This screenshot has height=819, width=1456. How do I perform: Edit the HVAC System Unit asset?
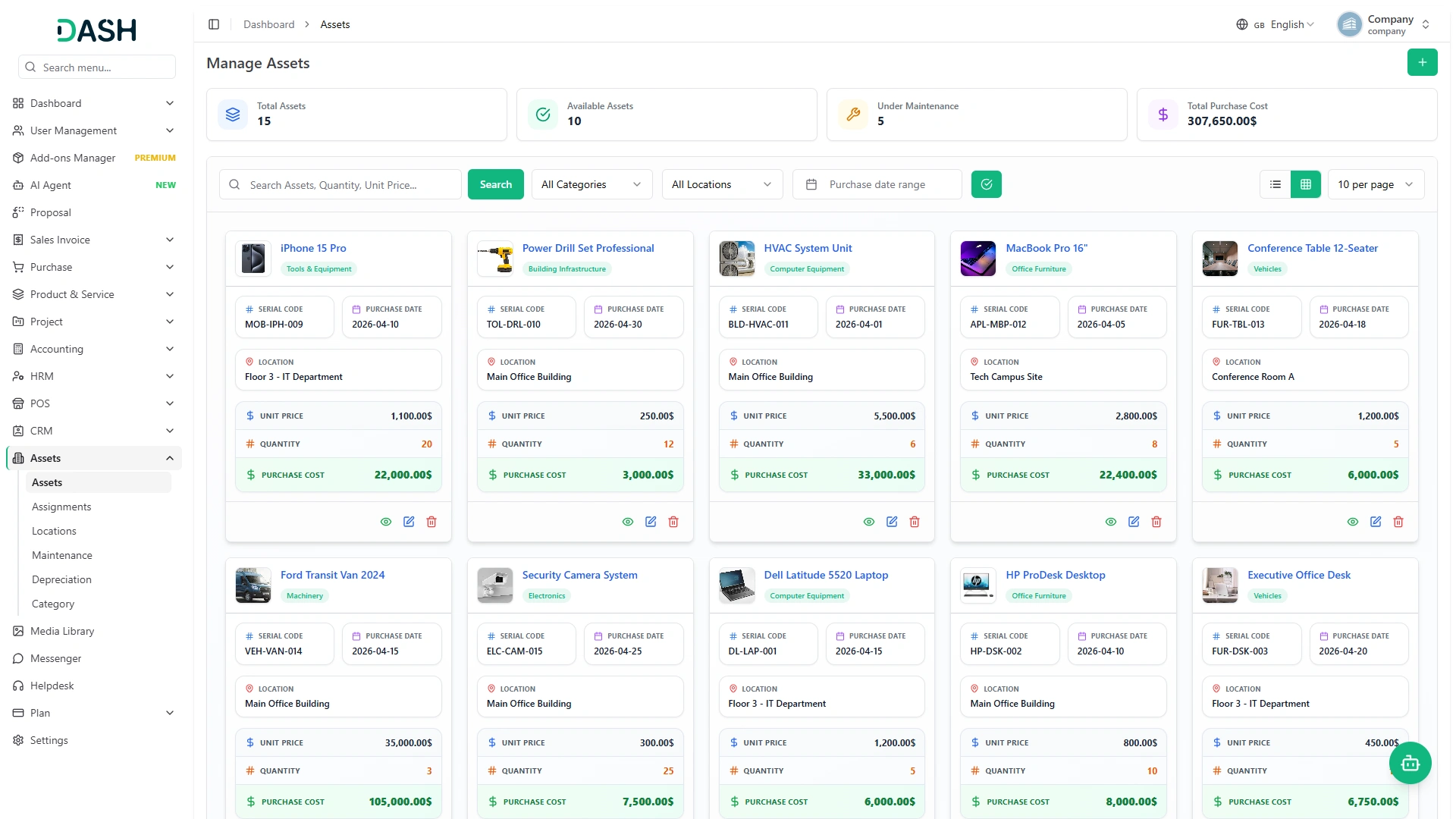(x=892, y=522)
